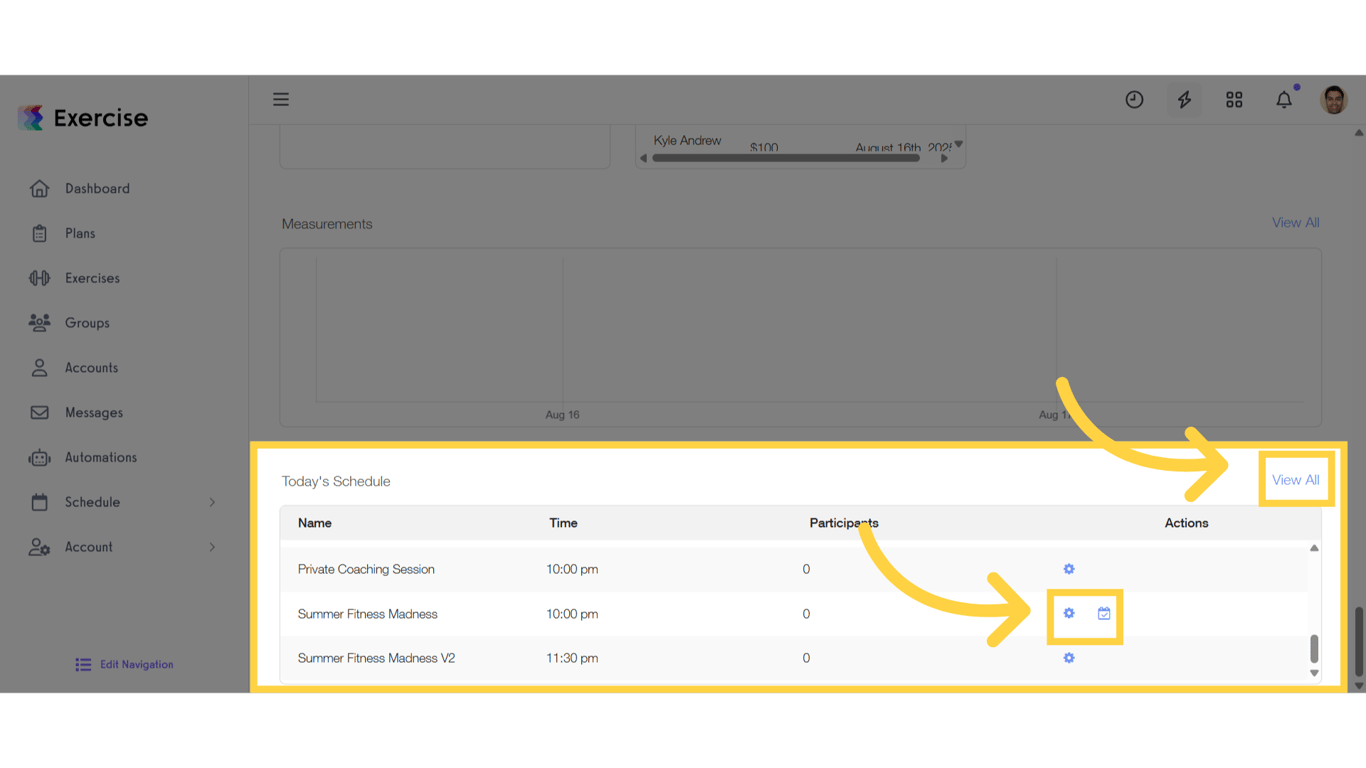Click calendar icon for Summer Fitness Madness
Screen dimensions: 1366x768
(1104, 613)
